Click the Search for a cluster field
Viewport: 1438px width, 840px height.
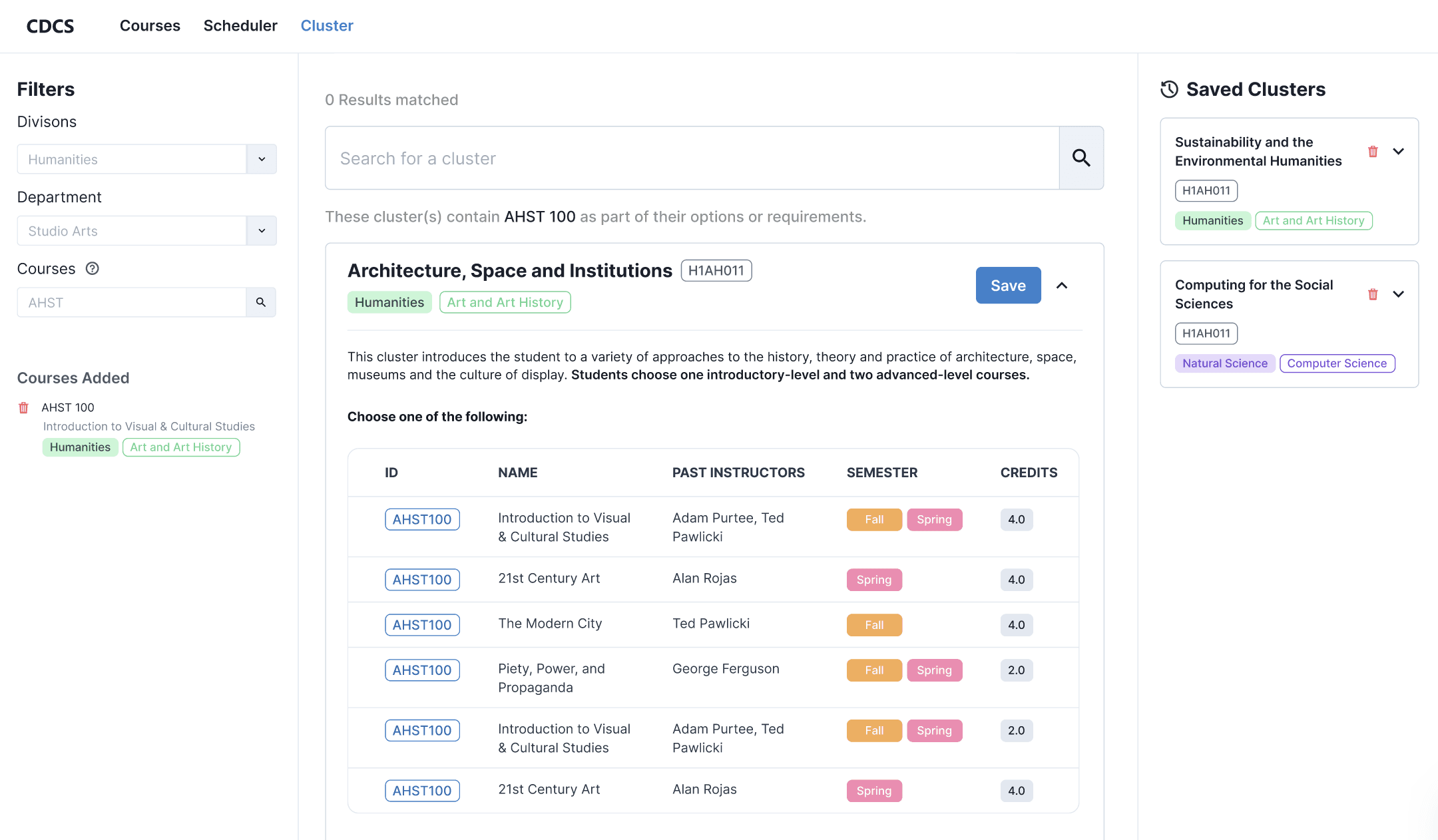coord(692,158)
